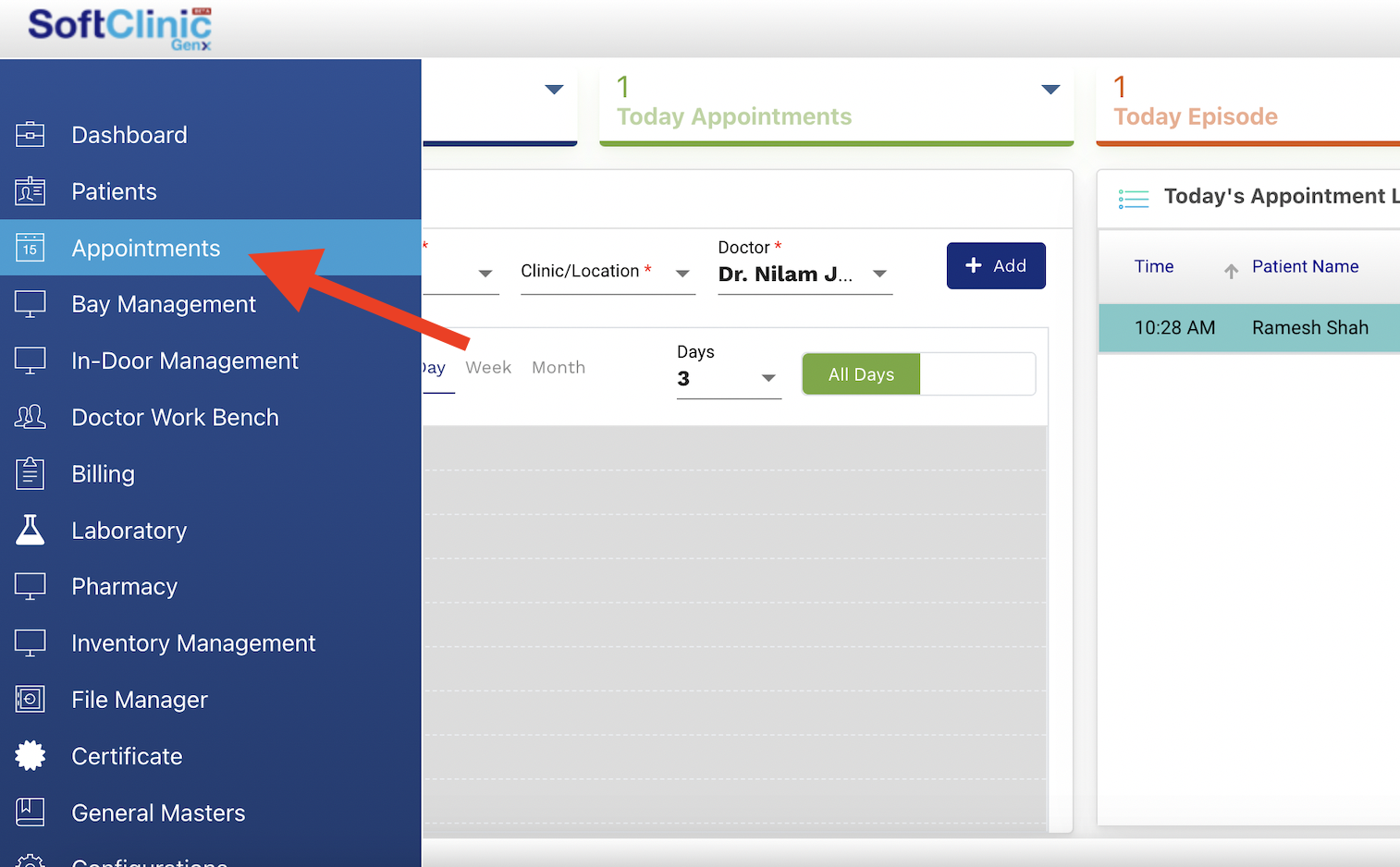Viewport: 1400px width, 867px height.
Task: Click the Dashboard briefcase icon
Action: tap(30, 135)
